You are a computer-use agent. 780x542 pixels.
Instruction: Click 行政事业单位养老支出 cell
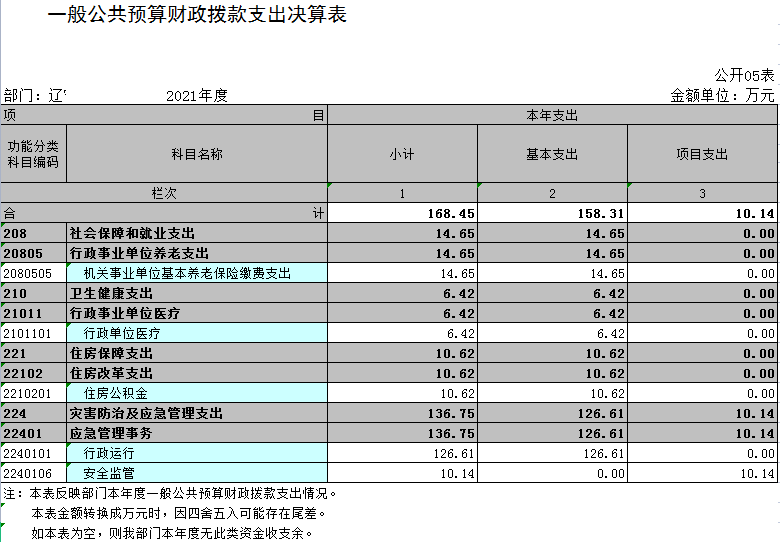click(x=197, y=253)
